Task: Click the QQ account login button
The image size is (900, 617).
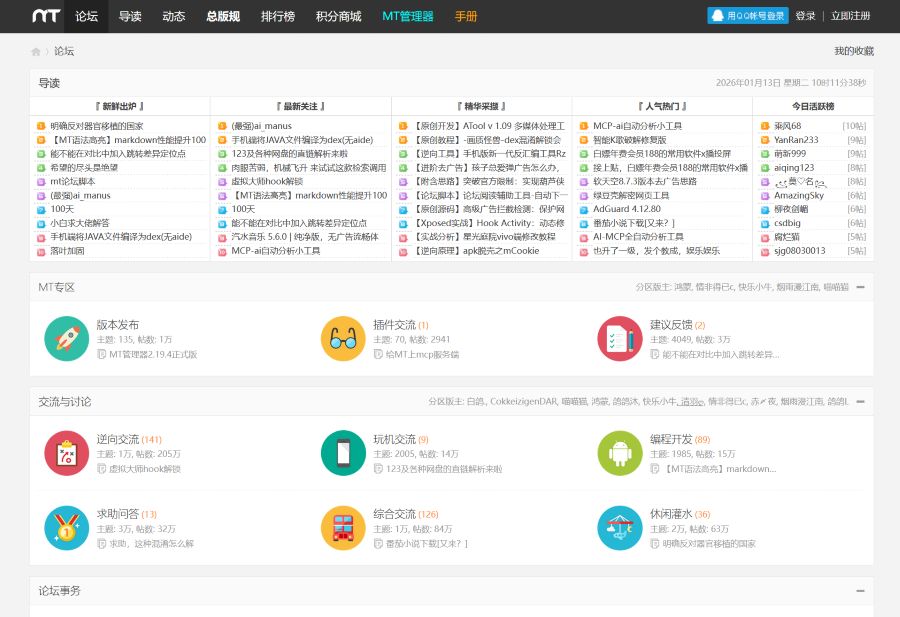Action: tap(748, 16)
